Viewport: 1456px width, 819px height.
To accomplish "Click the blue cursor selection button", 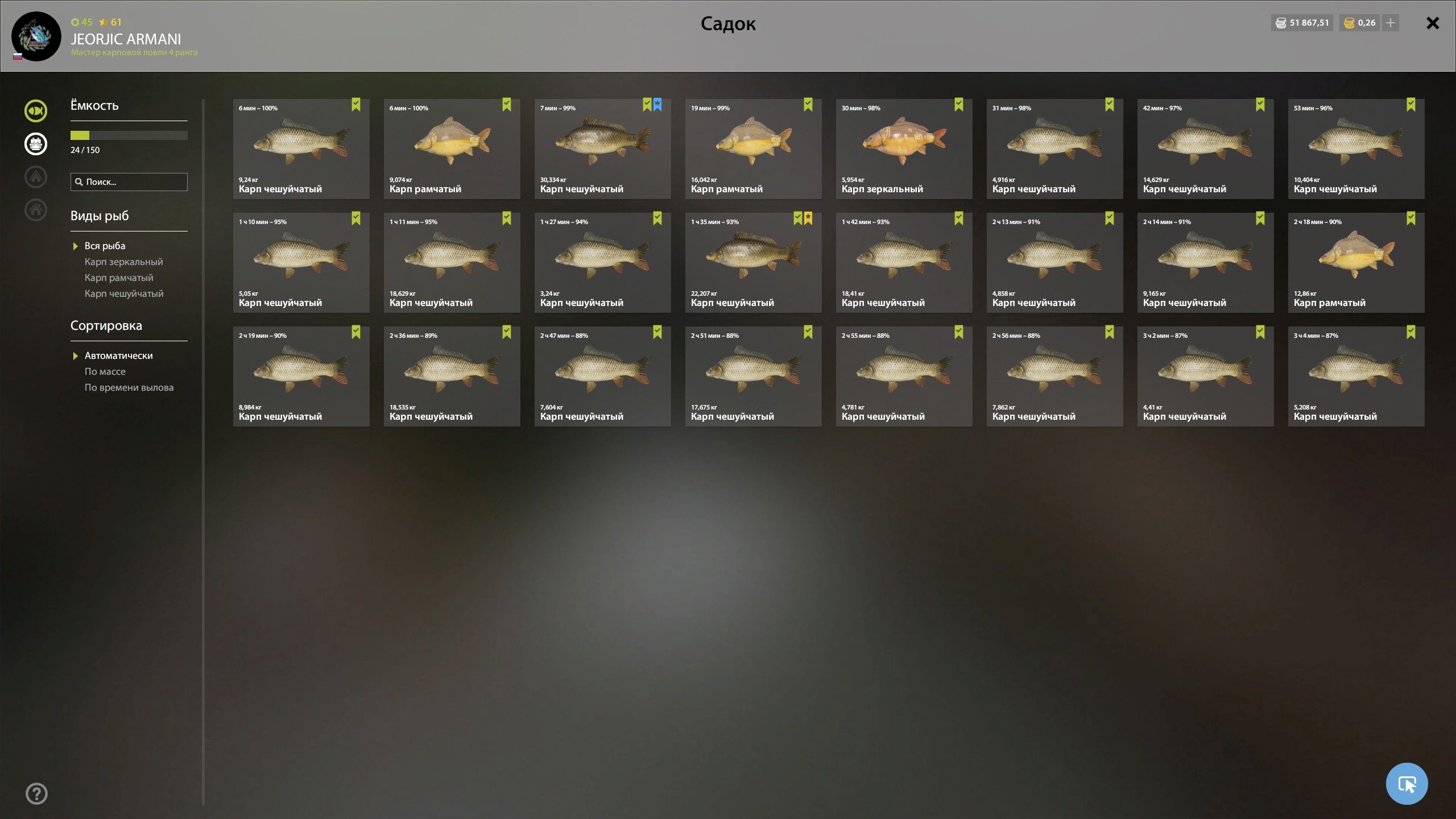I will (1407, 784).
